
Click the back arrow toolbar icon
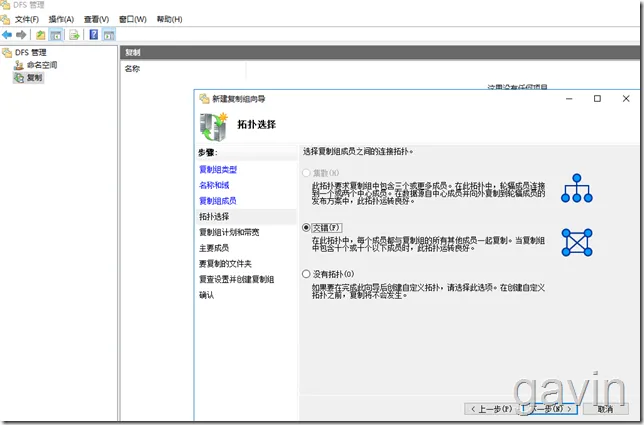tap(7, 35)
